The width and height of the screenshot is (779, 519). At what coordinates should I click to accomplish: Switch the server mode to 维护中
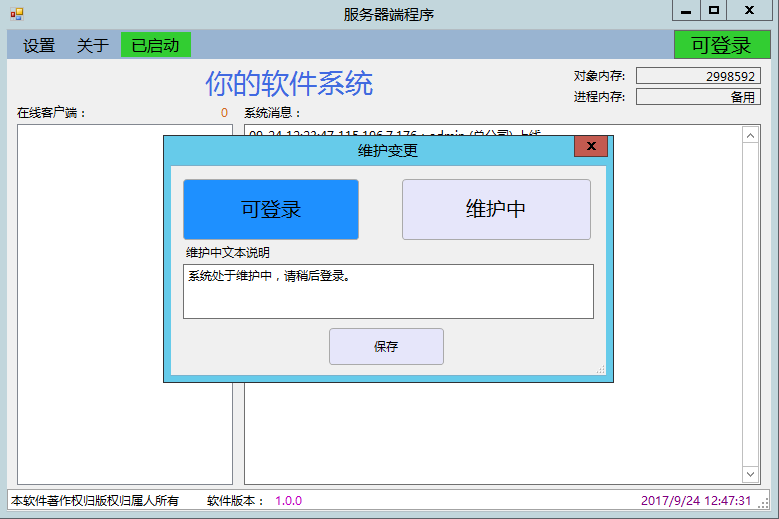496,210
